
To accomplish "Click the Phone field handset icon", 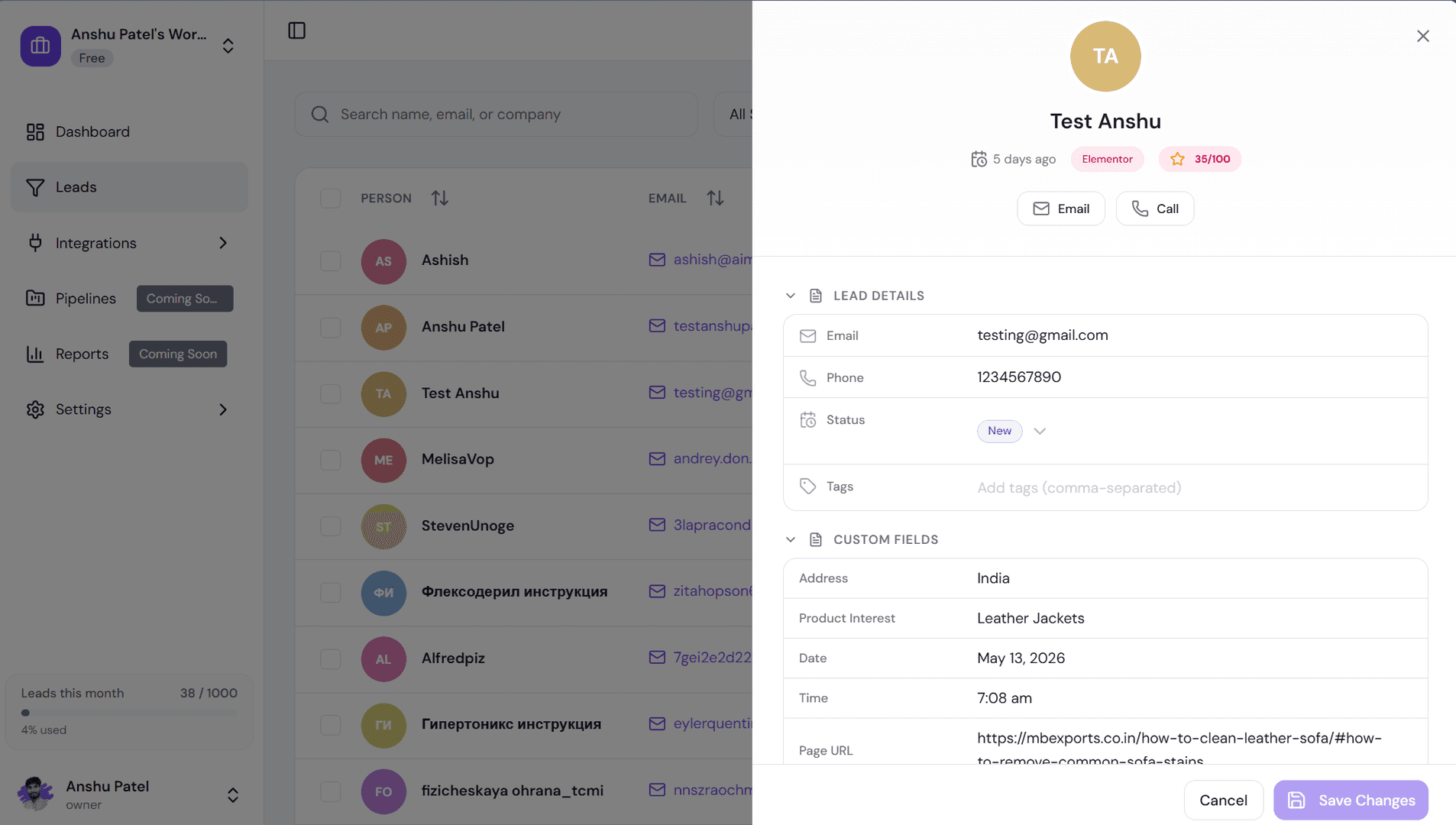I will 807,377.
